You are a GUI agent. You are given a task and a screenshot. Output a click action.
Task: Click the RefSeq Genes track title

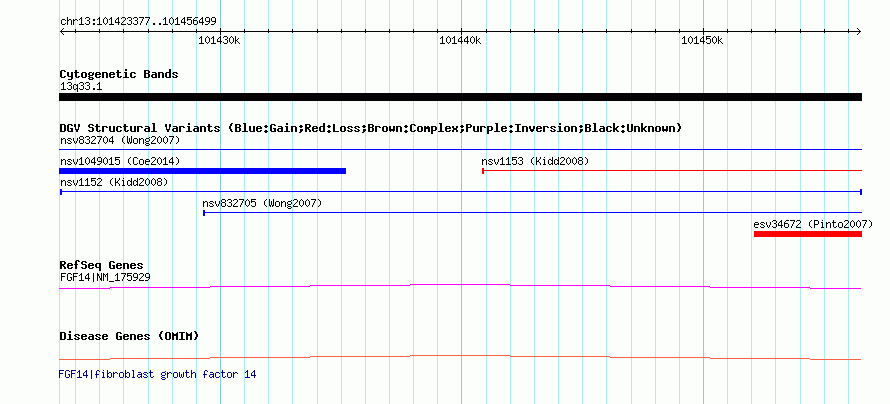[102, 266]
